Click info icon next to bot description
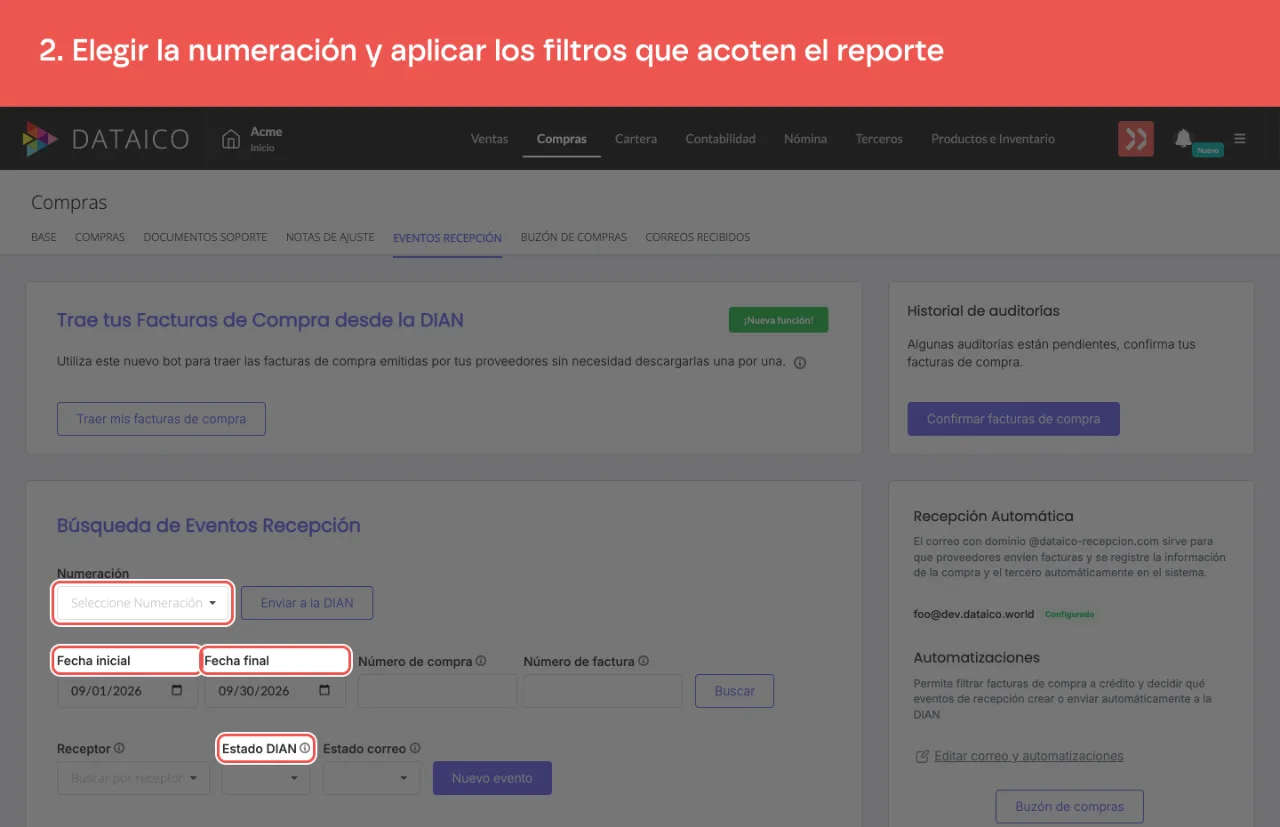The width and height of the screenshot is (1280, 827). coord(800,363)
